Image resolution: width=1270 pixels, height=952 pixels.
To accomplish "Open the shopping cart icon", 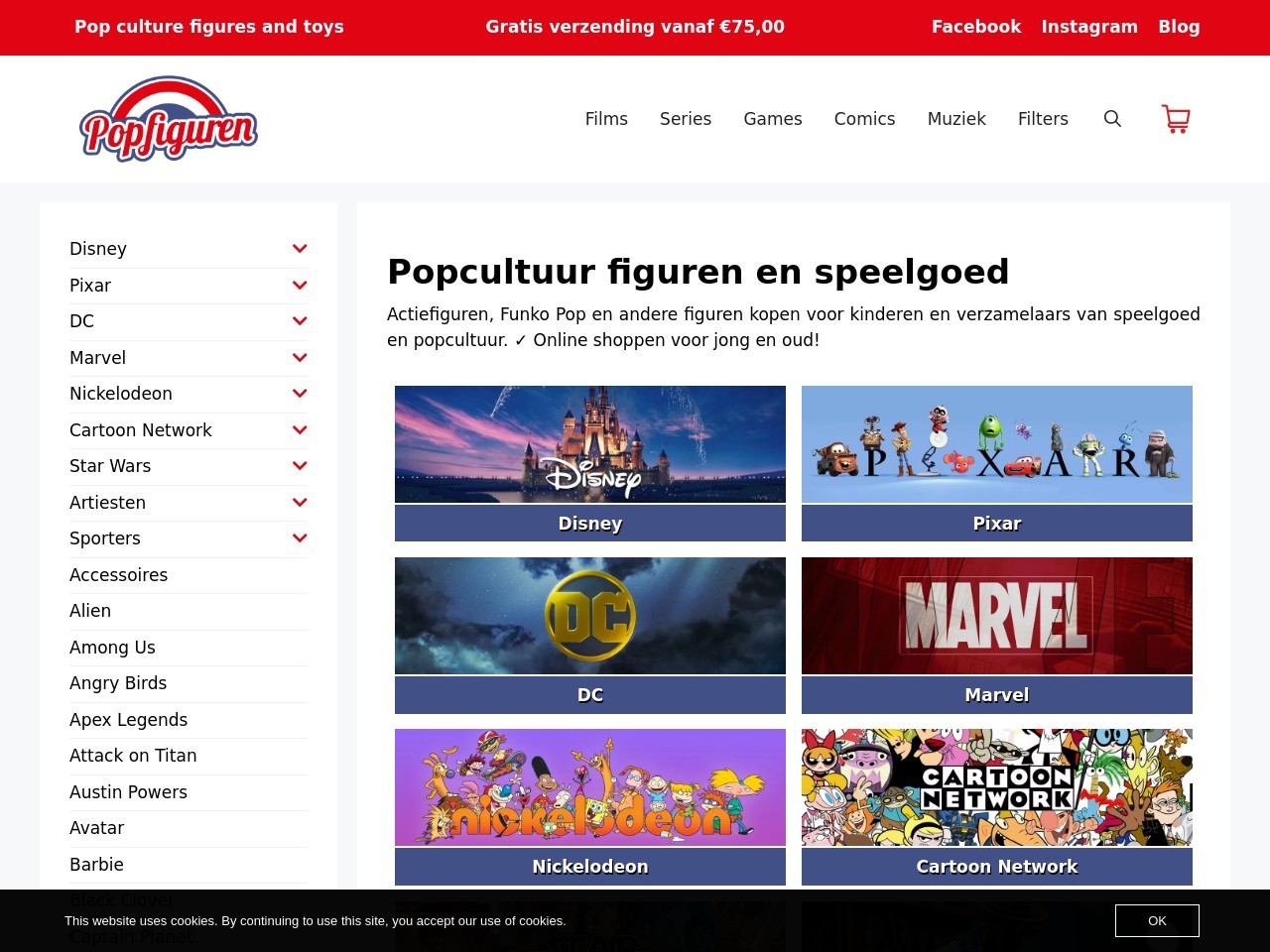I will tap(1176, 119).
